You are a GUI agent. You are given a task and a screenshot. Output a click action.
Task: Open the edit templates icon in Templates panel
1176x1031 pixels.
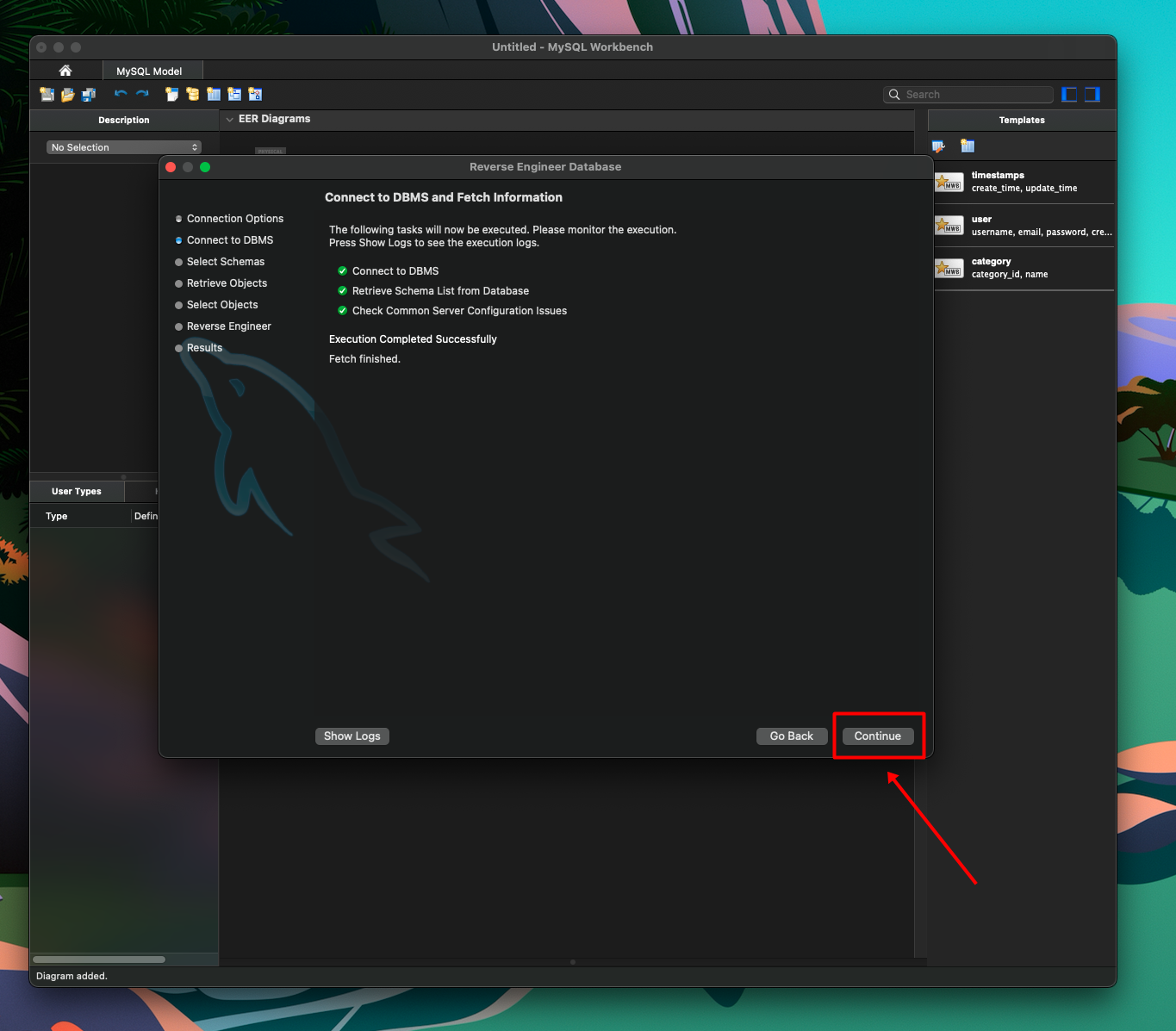click(939, 146)
